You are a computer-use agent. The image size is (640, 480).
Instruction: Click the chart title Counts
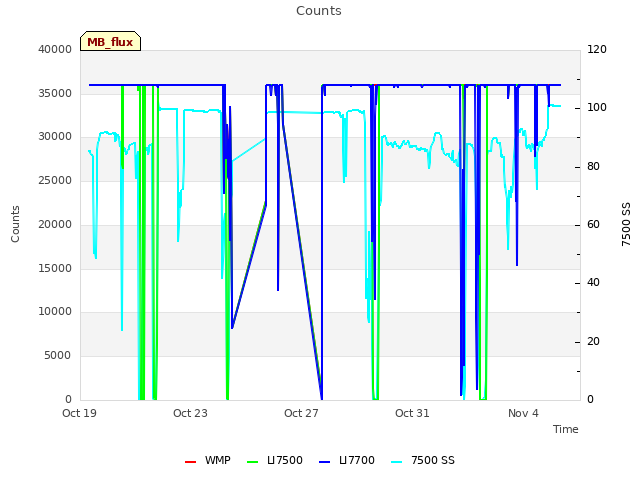click(x=319, y=11)
